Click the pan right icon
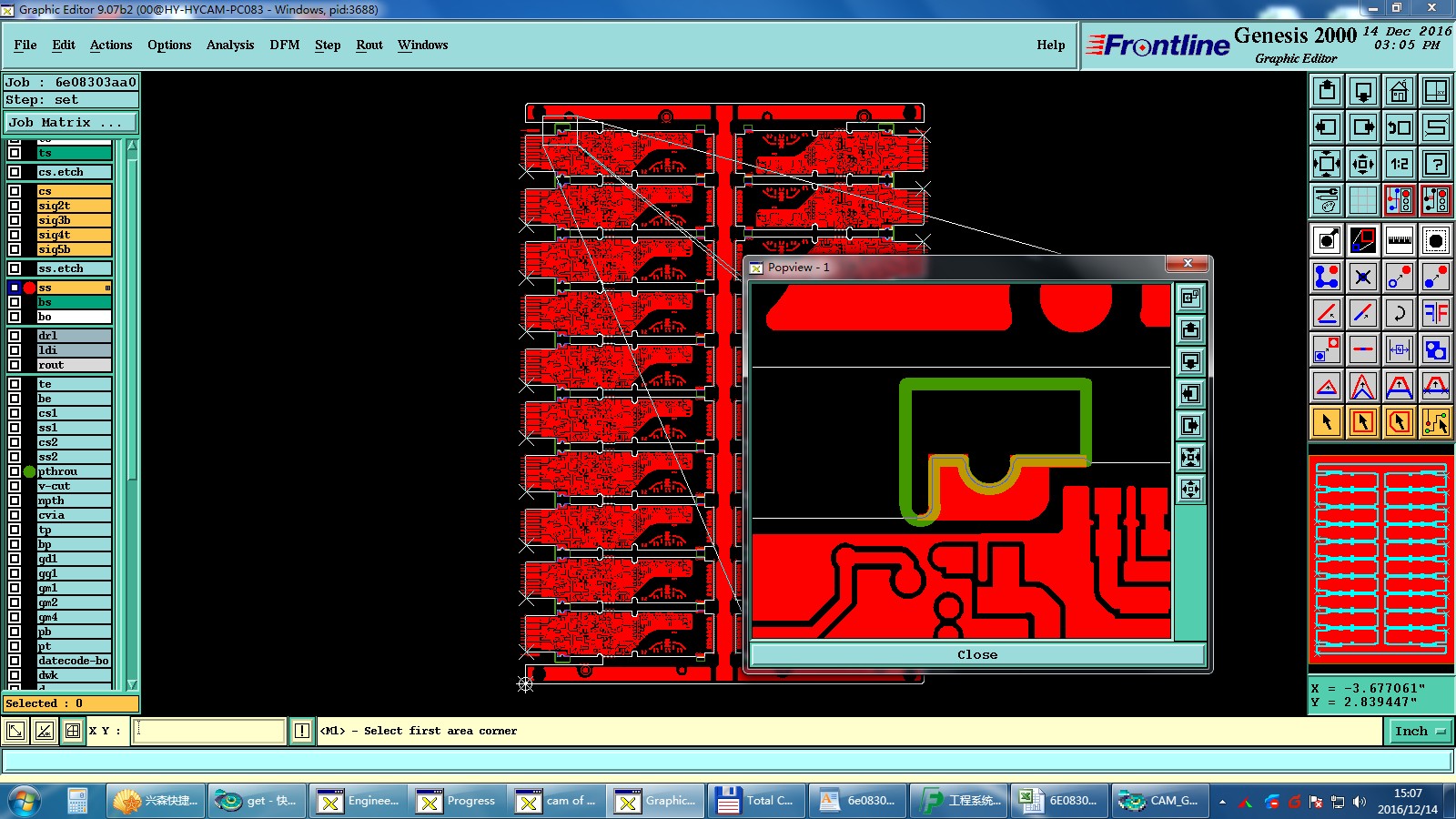The image size is (1456, 819). [x=1363, y=127]
